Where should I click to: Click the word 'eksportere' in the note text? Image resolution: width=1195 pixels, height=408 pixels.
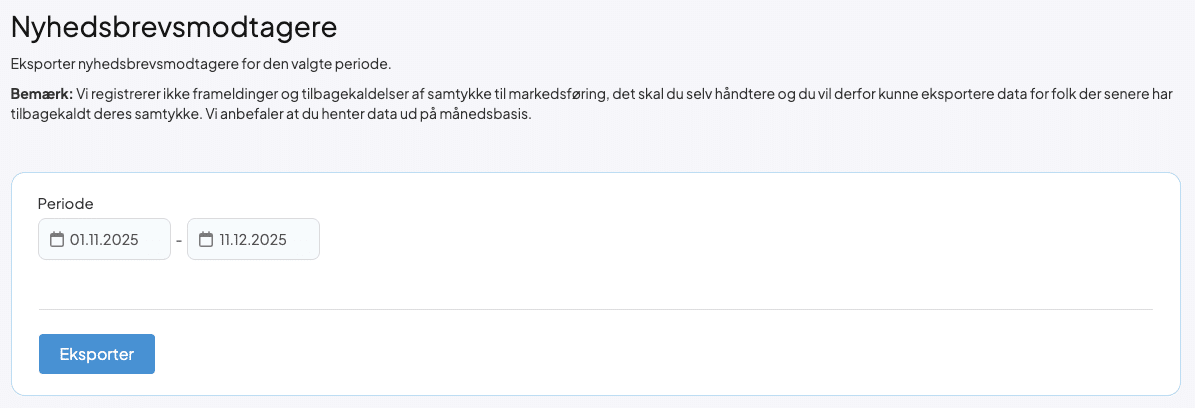pos(925,93)
